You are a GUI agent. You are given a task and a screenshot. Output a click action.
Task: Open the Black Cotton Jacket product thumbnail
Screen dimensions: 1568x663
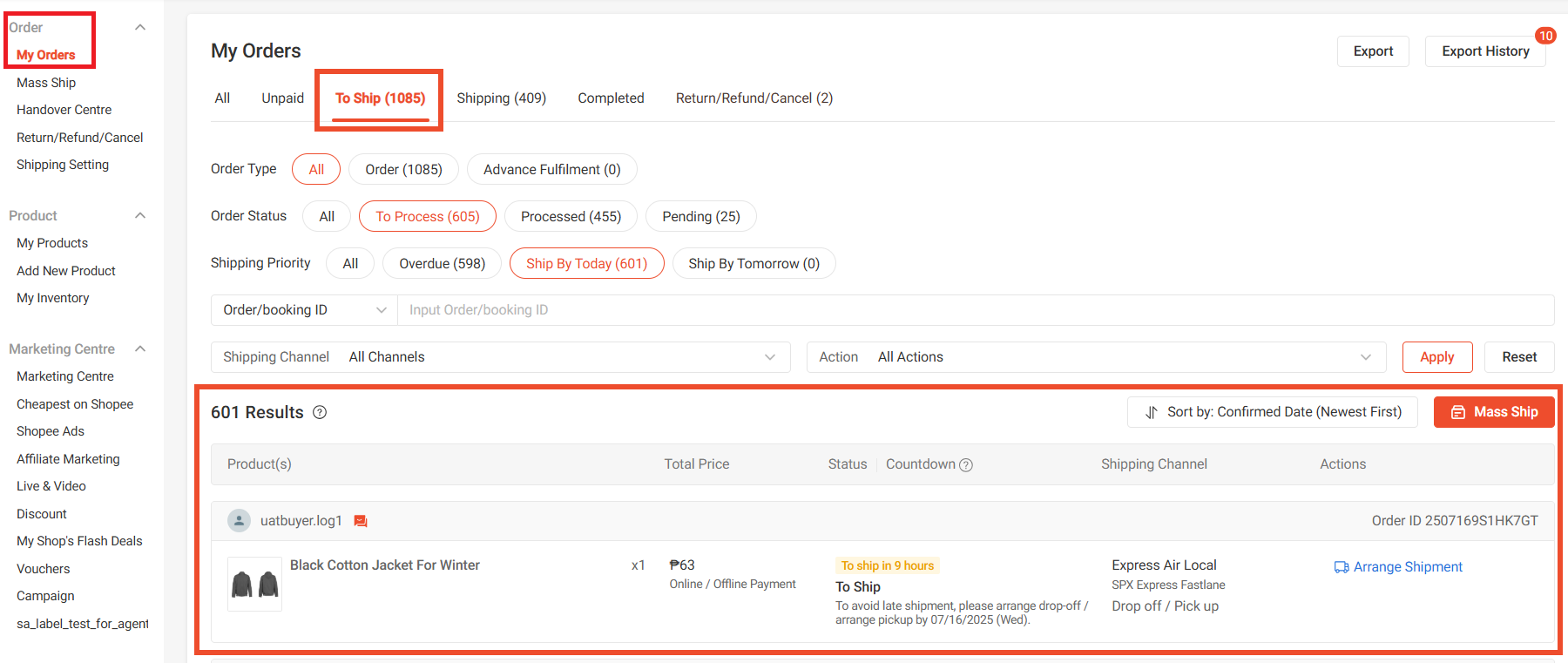[x=254, y=584]
